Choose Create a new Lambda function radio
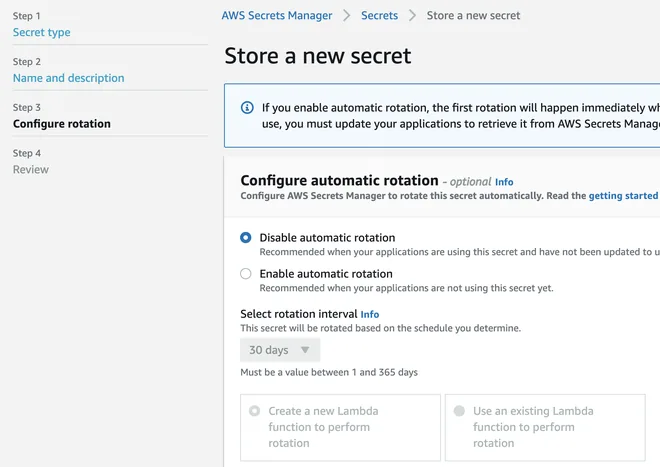 pos(254,411)
